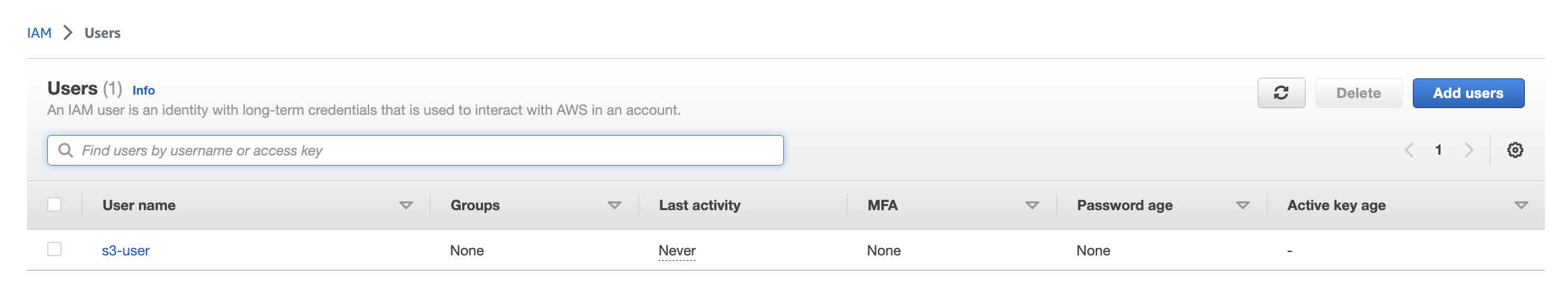This screenshot has width=1568, height=300.
Task: Go to previous page arrow
Action: (x=1409, y=150)
